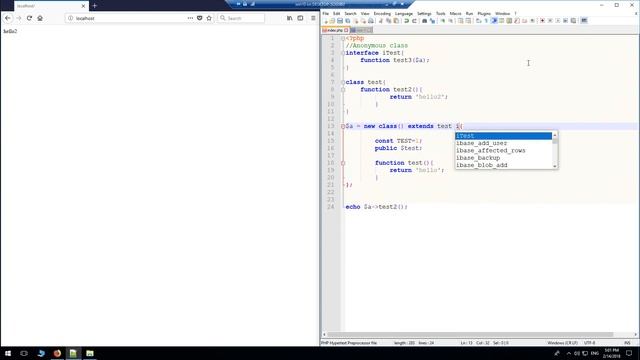Image resolution: width=640 pixels, height=360 pixels.
Task: Cut selection using the toolbar scissors icon
Action: [380, 20]
